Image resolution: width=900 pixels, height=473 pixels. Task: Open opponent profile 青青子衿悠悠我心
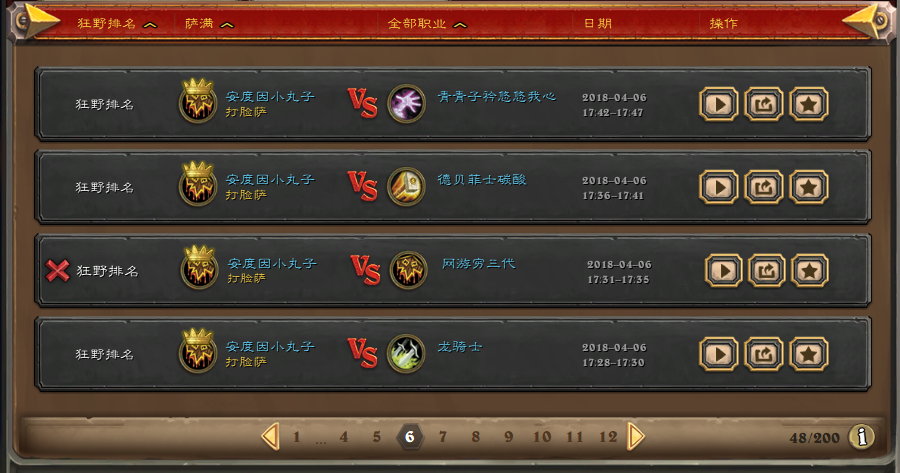(496, 96)
